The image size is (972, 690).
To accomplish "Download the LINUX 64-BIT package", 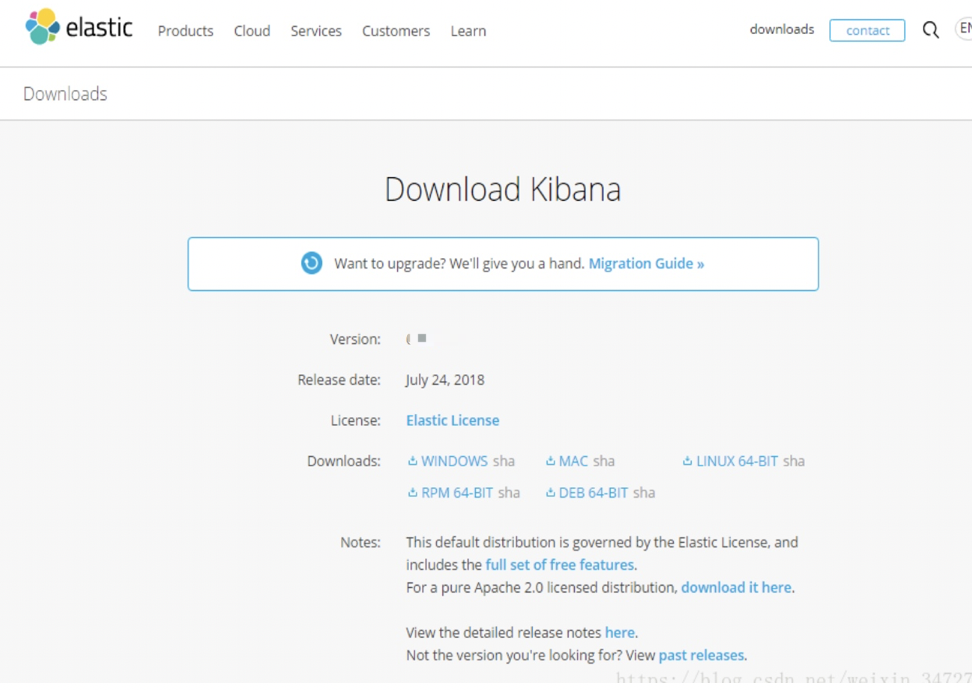I will click(737, 461).
